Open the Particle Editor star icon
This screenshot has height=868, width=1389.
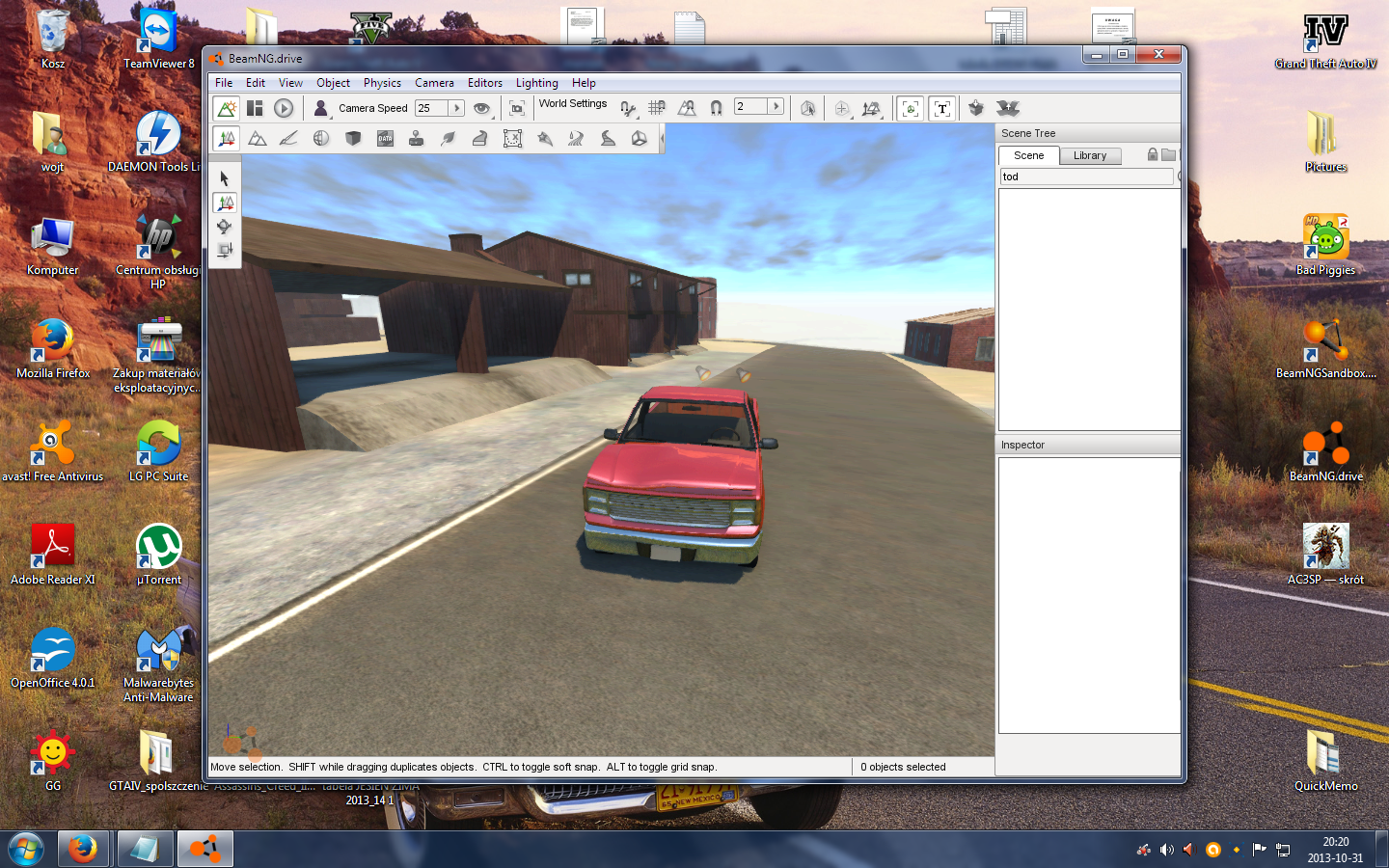coord(544,139)
